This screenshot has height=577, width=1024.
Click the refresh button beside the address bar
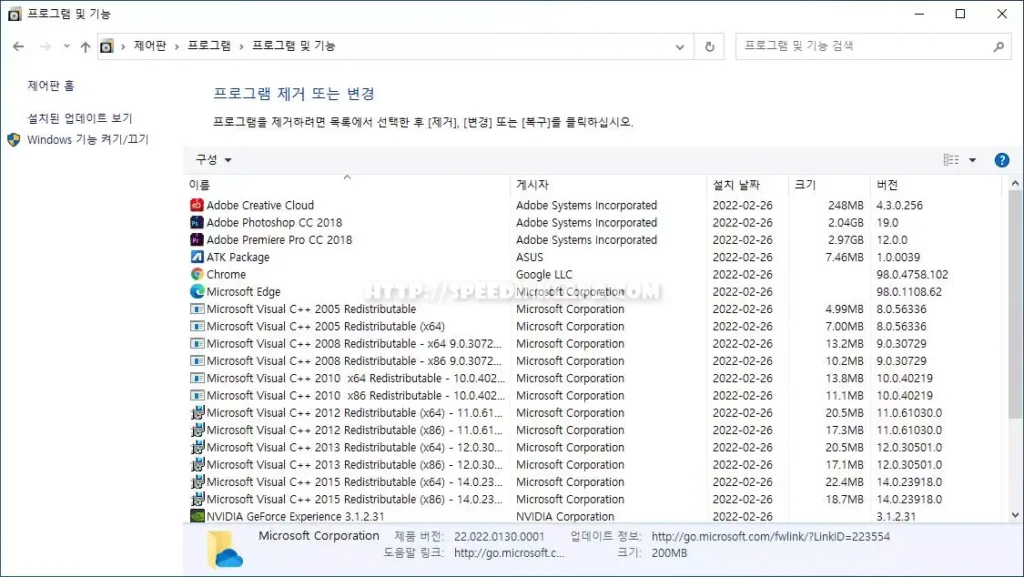pyautogui.click(x=709, y=46)
